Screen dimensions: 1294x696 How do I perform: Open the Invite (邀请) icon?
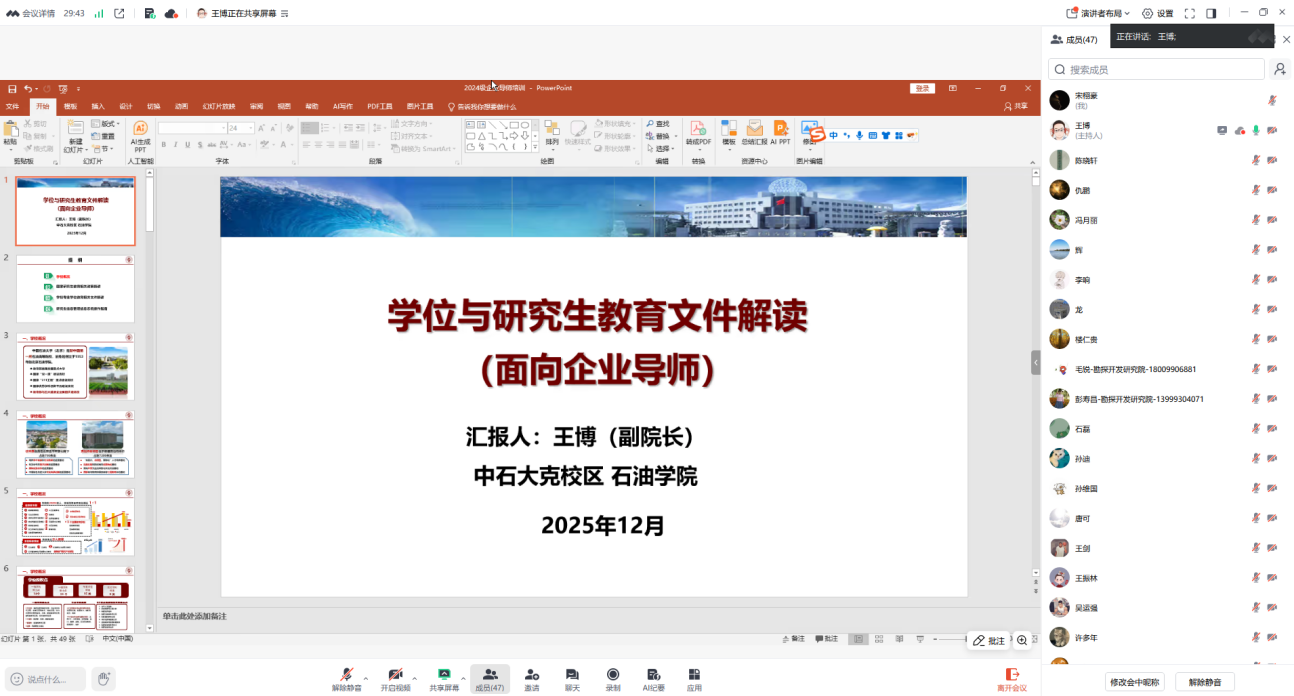[532, 676]
